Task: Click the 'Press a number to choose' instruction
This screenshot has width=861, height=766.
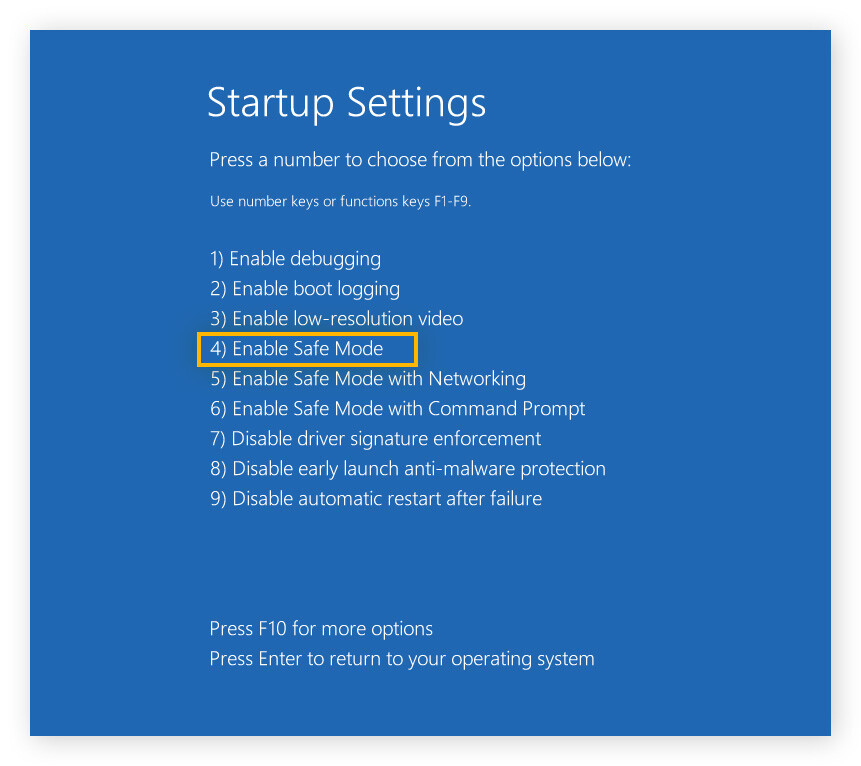Action: coord(420,160)
